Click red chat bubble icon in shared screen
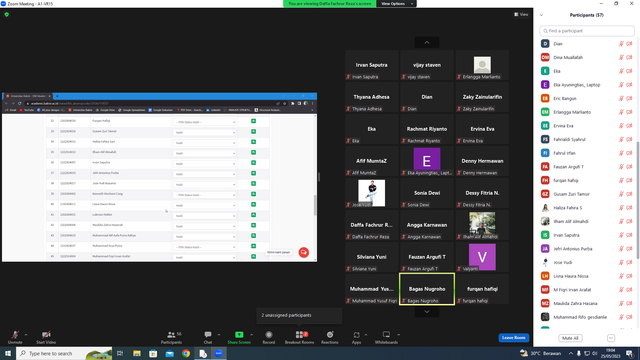The width and height of the screenshot is (640, 360). pyautogui.click(x=304, y=252)
